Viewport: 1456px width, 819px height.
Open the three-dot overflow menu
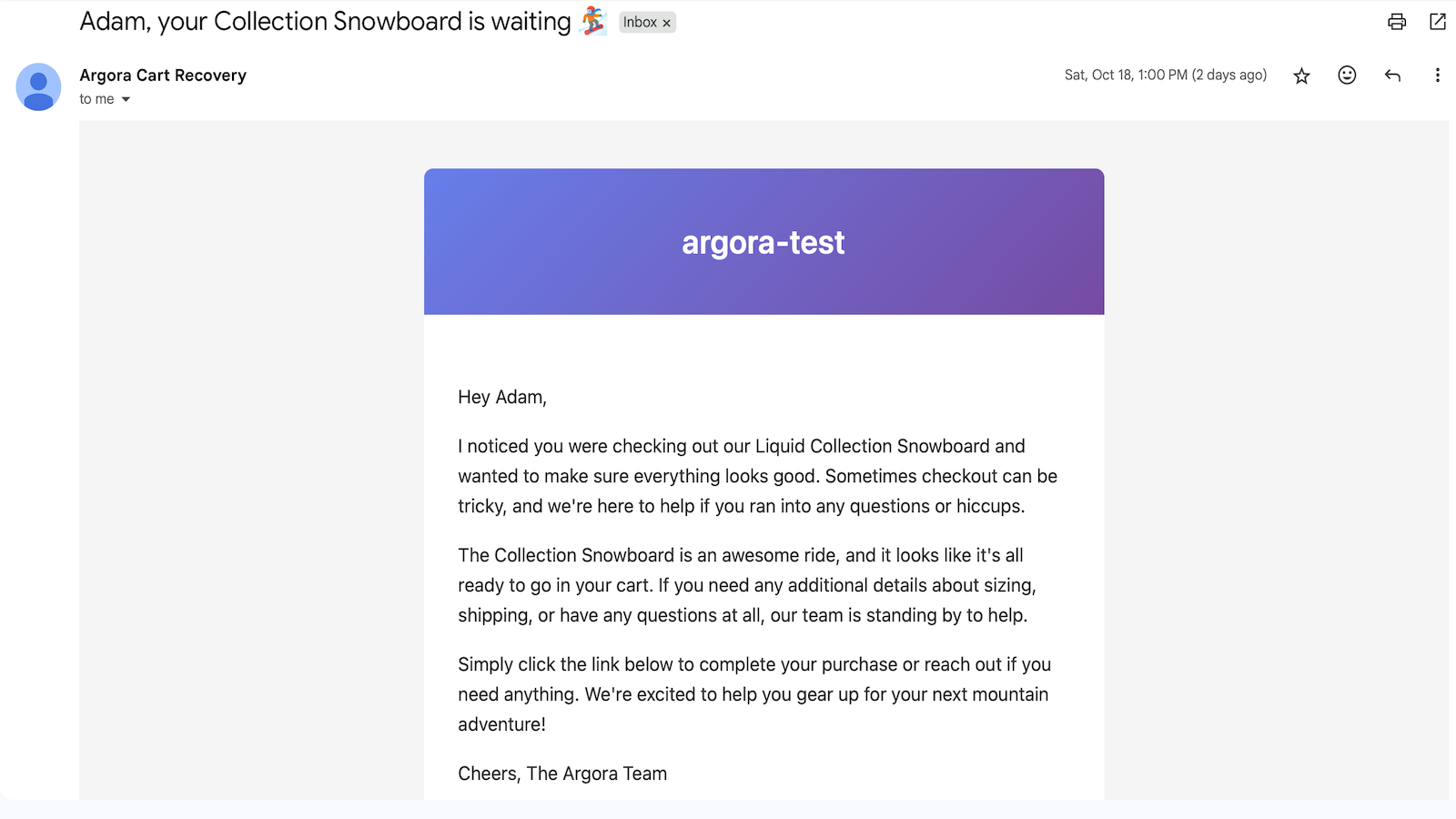pyautogui.click(x=1438, y=76)
